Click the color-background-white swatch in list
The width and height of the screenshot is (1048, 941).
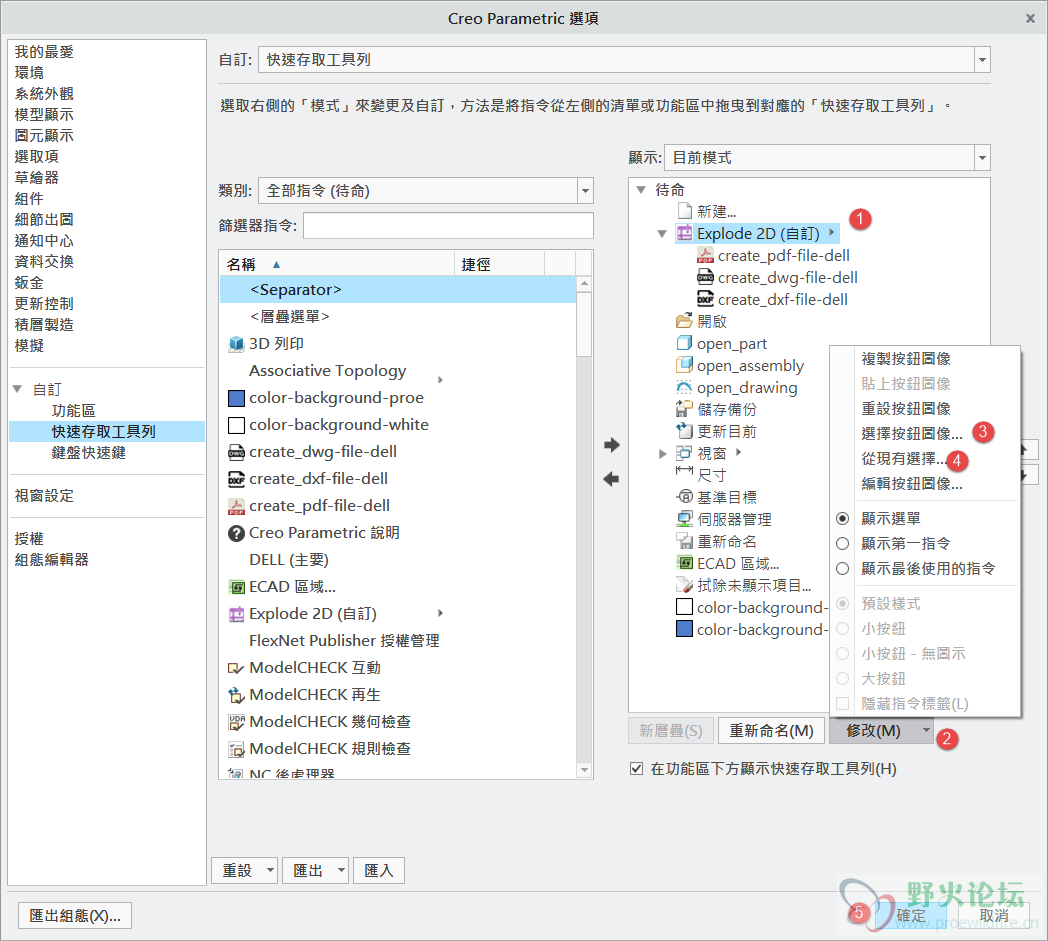tap(237, 425)
